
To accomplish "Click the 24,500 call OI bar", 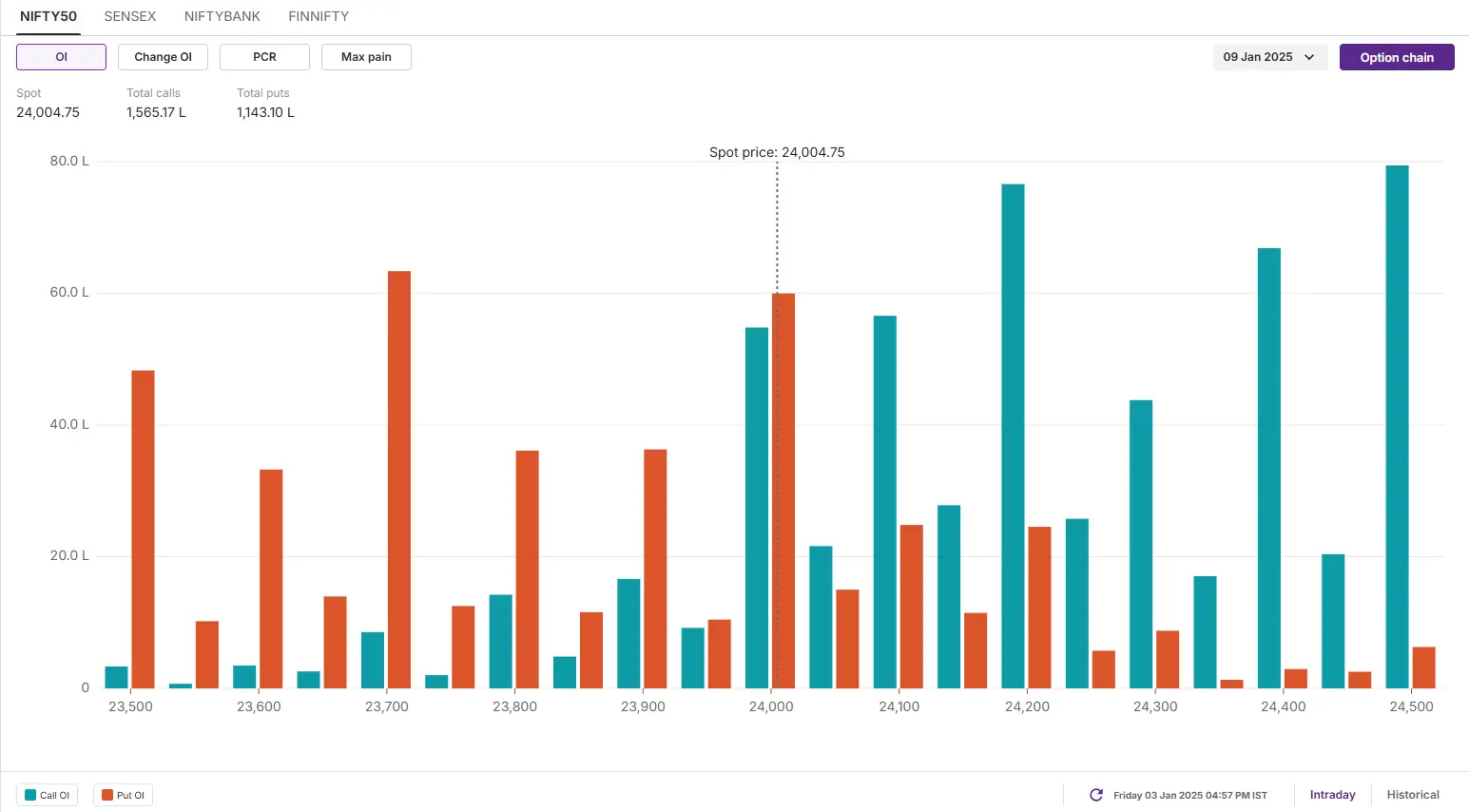I will (x=1397, y=427).
